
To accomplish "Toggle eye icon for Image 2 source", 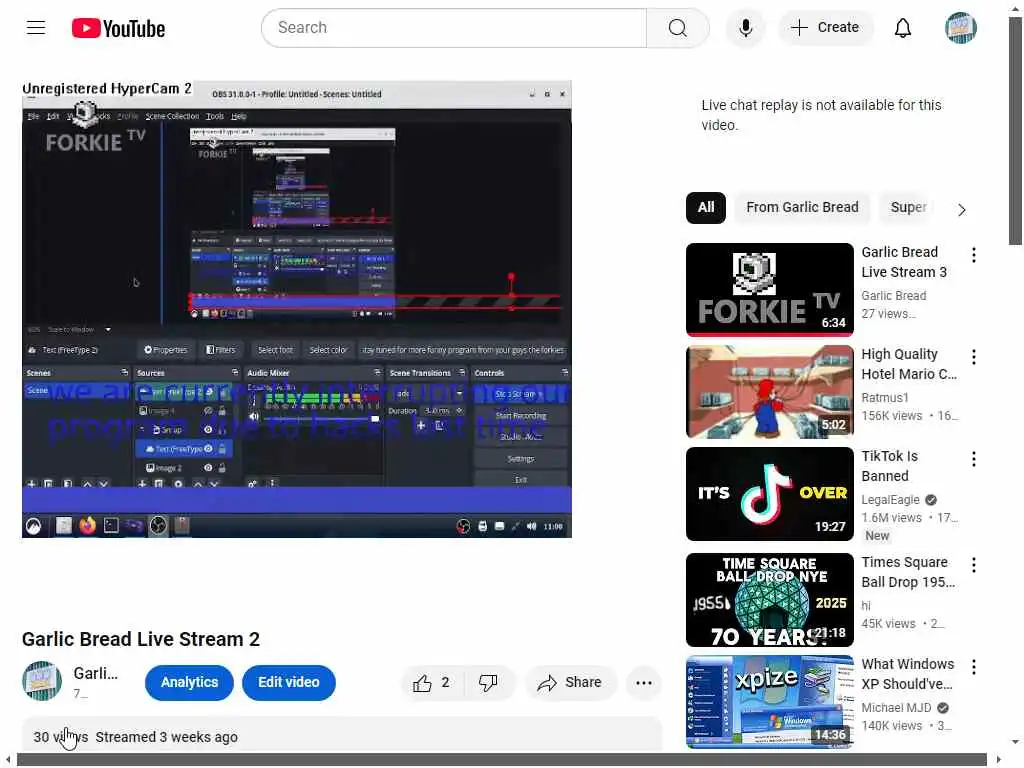I will click(x=208, y=468).
